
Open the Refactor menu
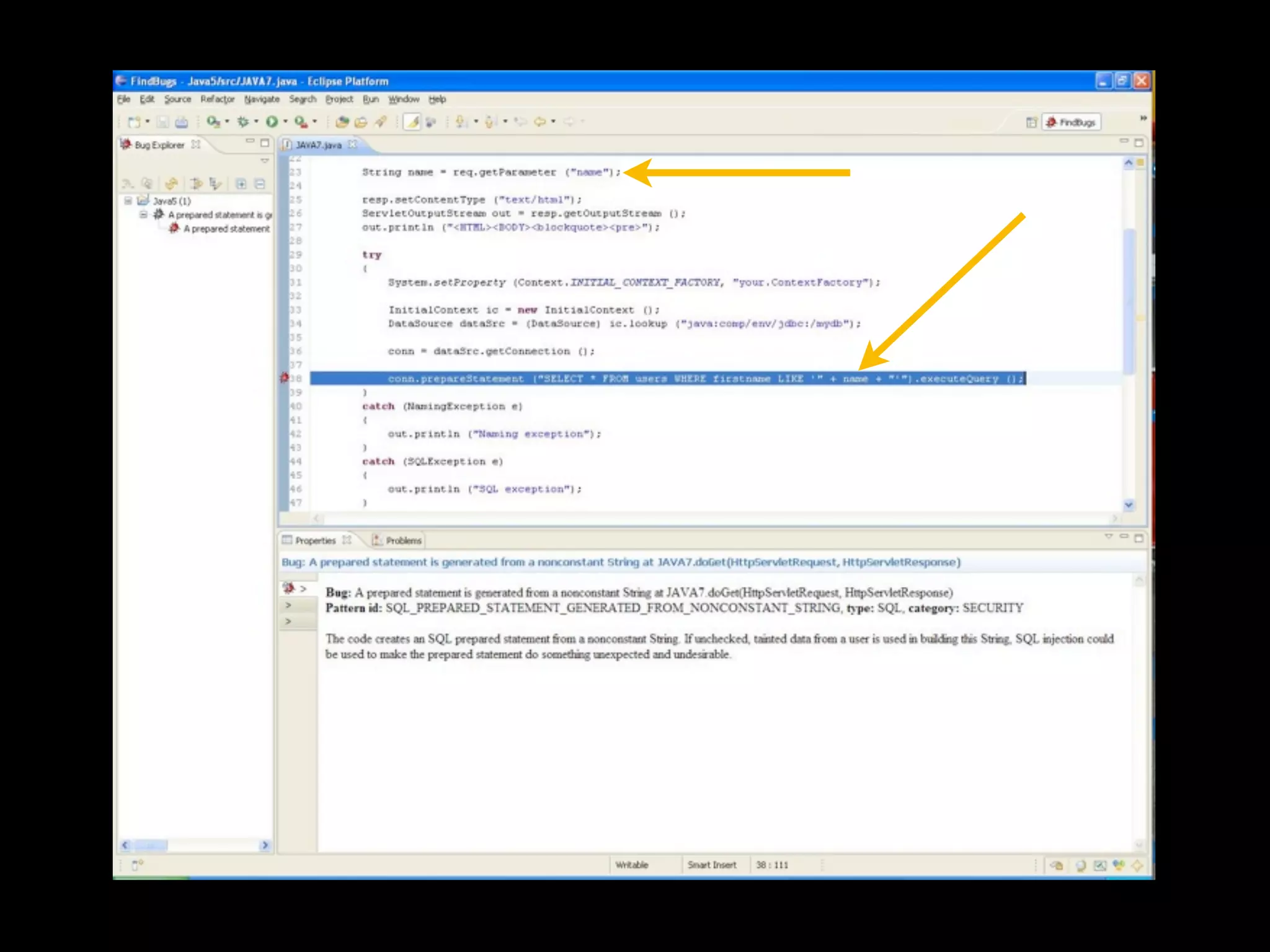(x=217, y=99)
